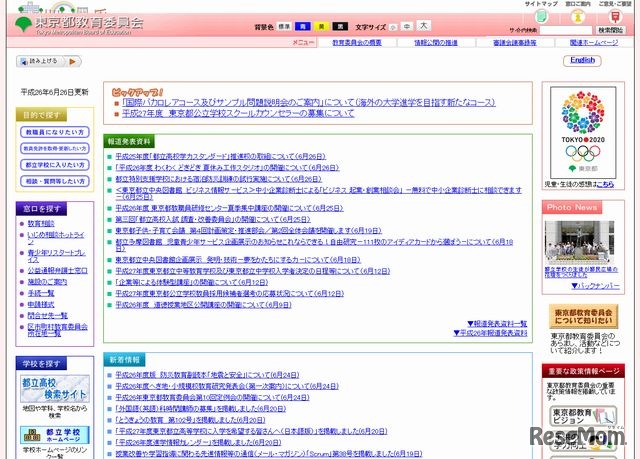Open the 青少年リスタートプレイス link
640x459 pixels.
(x=56, y=256)
